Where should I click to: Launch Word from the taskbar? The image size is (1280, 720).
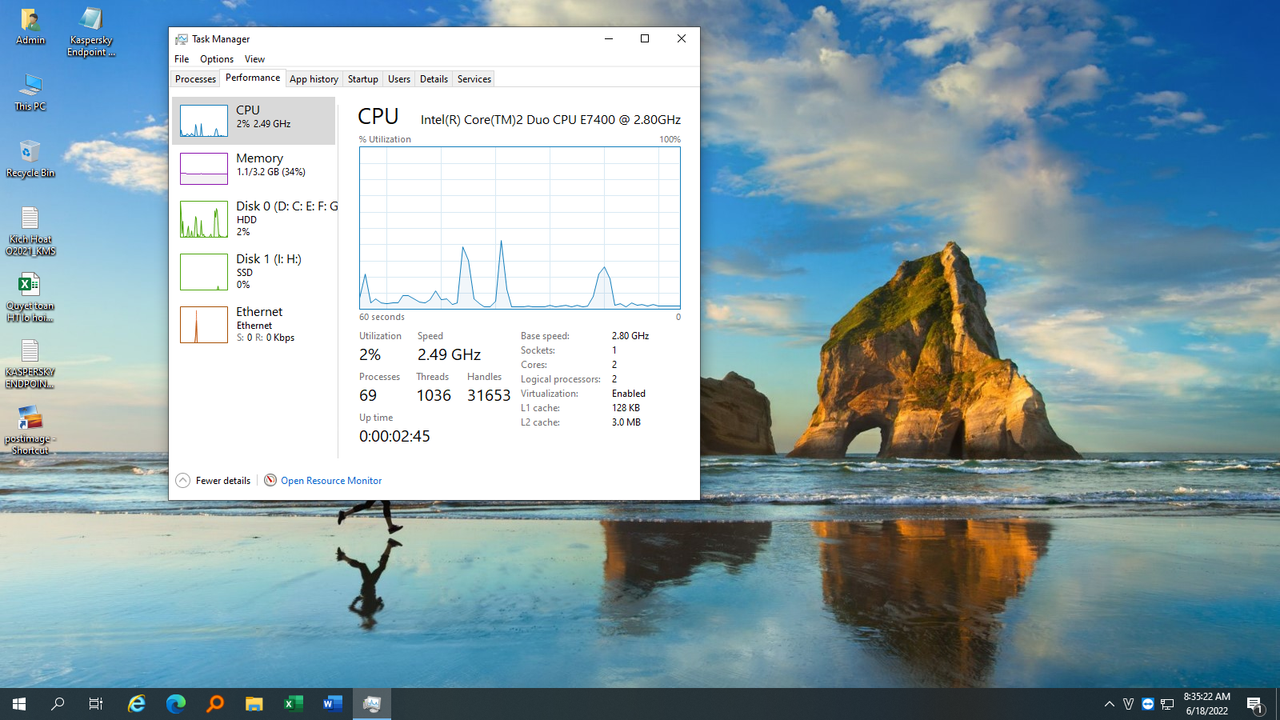click(332, 704)
